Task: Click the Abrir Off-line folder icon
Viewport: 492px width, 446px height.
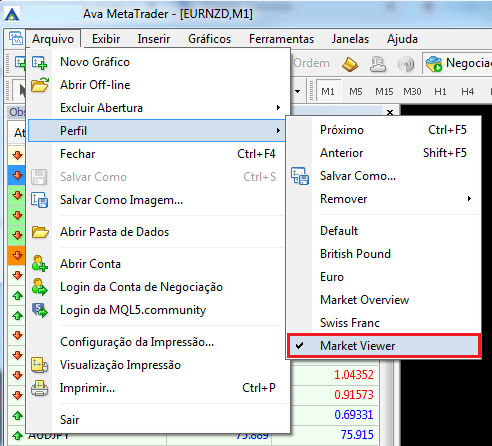Action: 40,85
